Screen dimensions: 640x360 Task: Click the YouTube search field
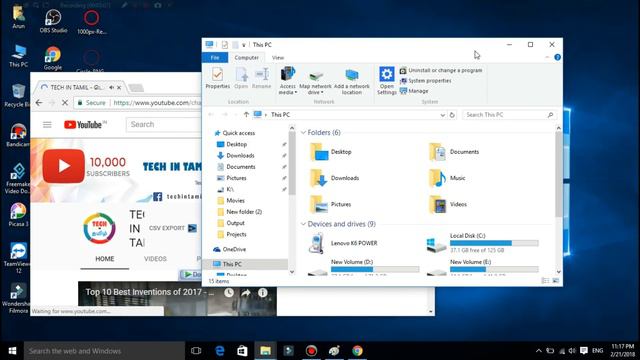coord(164,124)
